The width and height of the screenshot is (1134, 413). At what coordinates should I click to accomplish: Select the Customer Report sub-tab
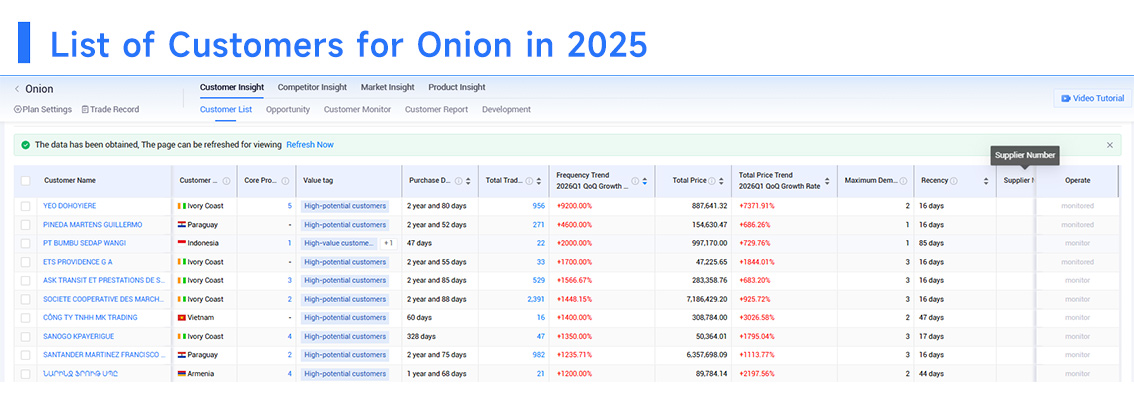click(436, 109)
